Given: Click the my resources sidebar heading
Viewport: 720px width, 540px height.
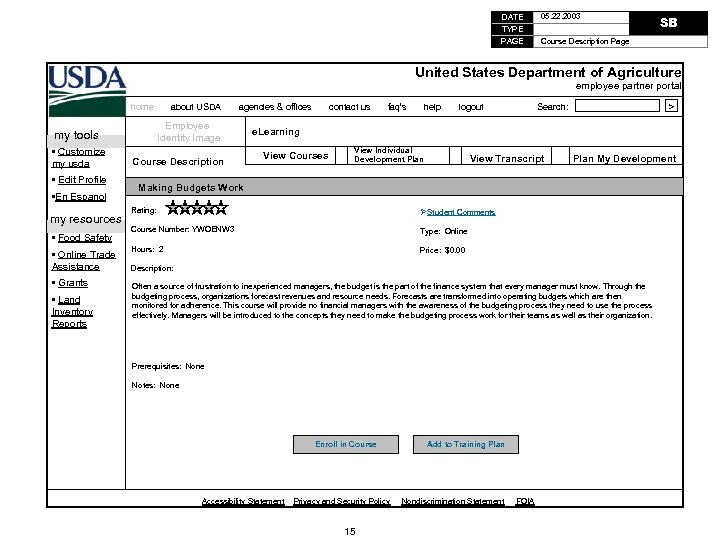Looking at the screenshot, I should [x=86, y=219].
